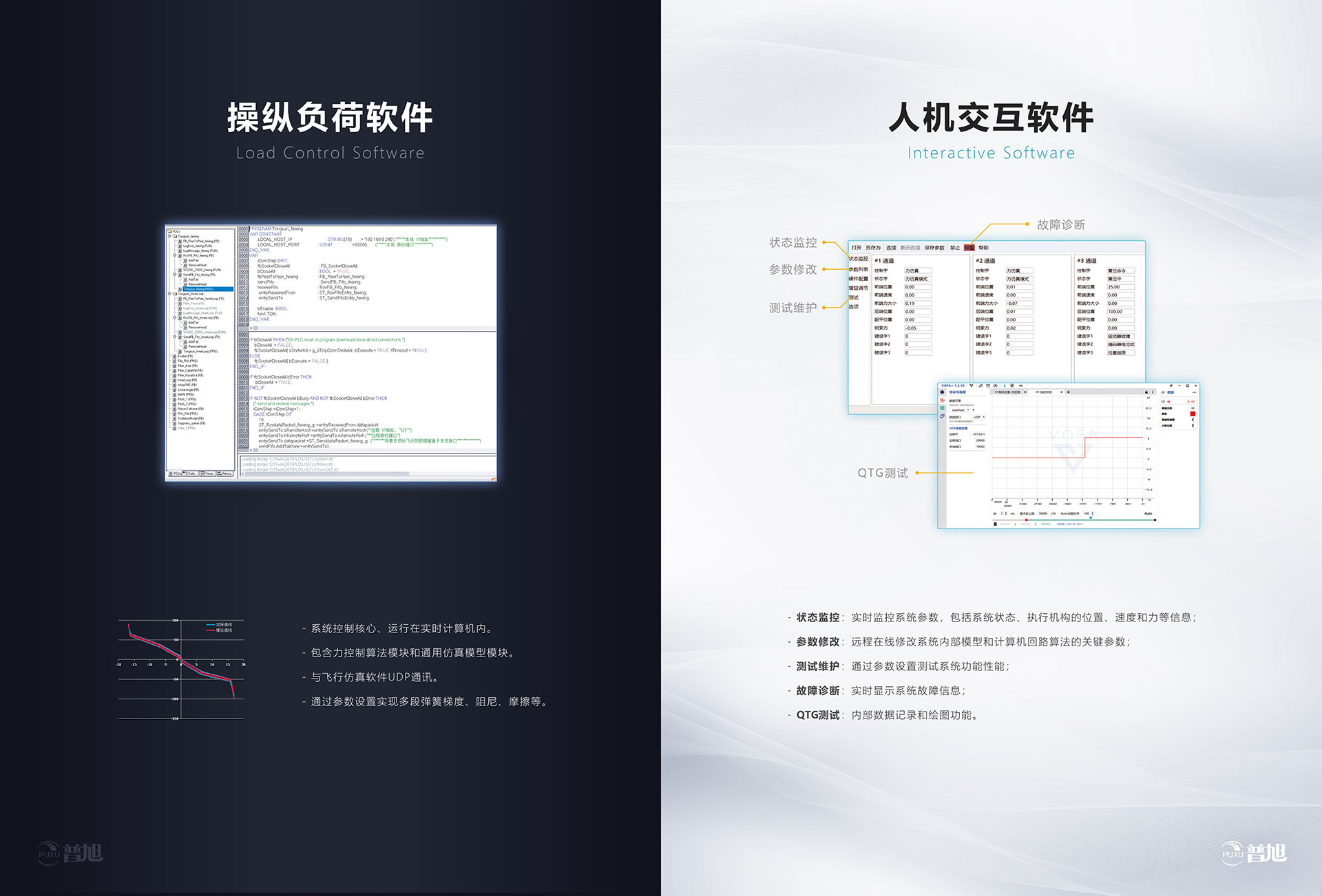1322x896 pixels.
Task: Click the green square icon in VOFA sidebar
Action: click(x=942, y=408)
